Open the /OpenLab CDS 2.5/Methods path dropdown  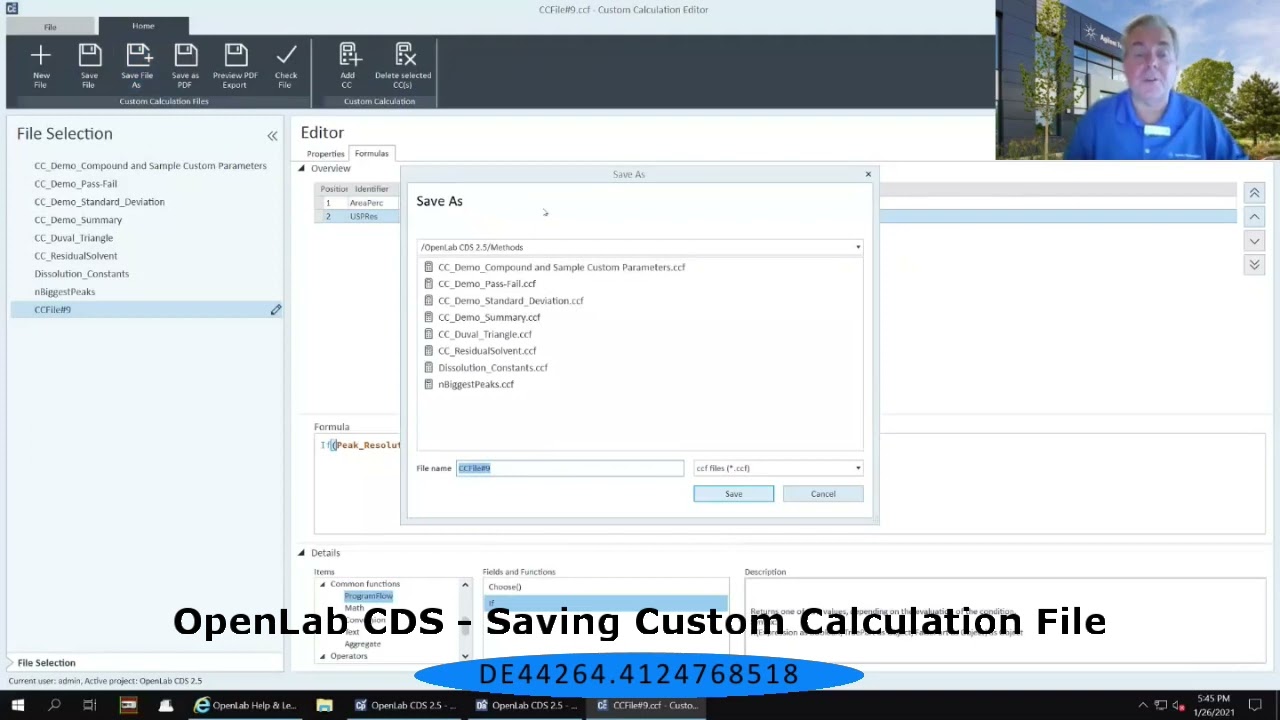click(857, 247)
